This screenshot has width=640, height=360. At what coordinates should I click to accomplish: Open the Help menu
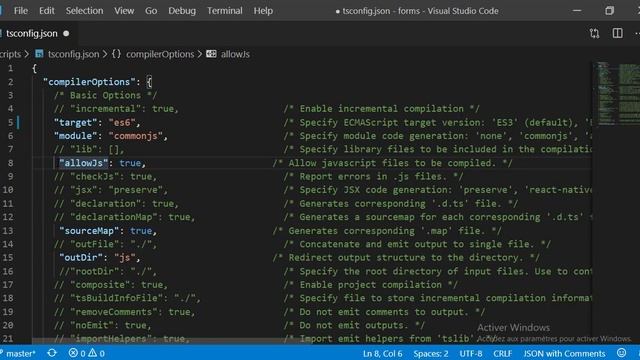click(263, 11)
